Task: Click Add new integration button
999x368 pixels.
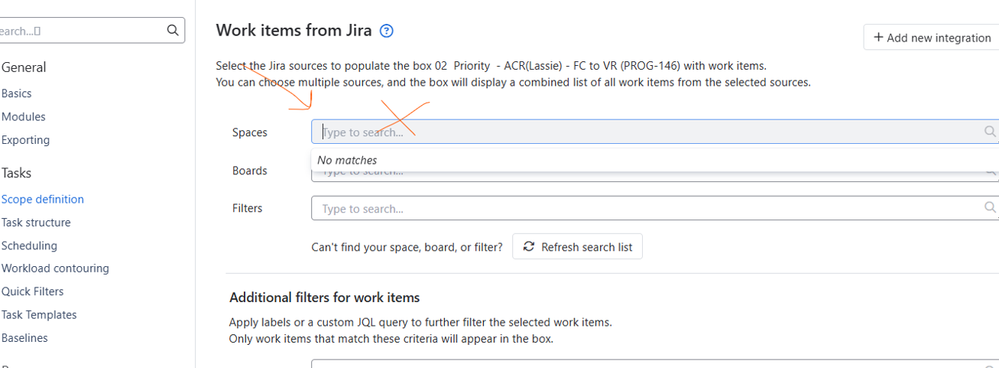Action: pos(931,37)
